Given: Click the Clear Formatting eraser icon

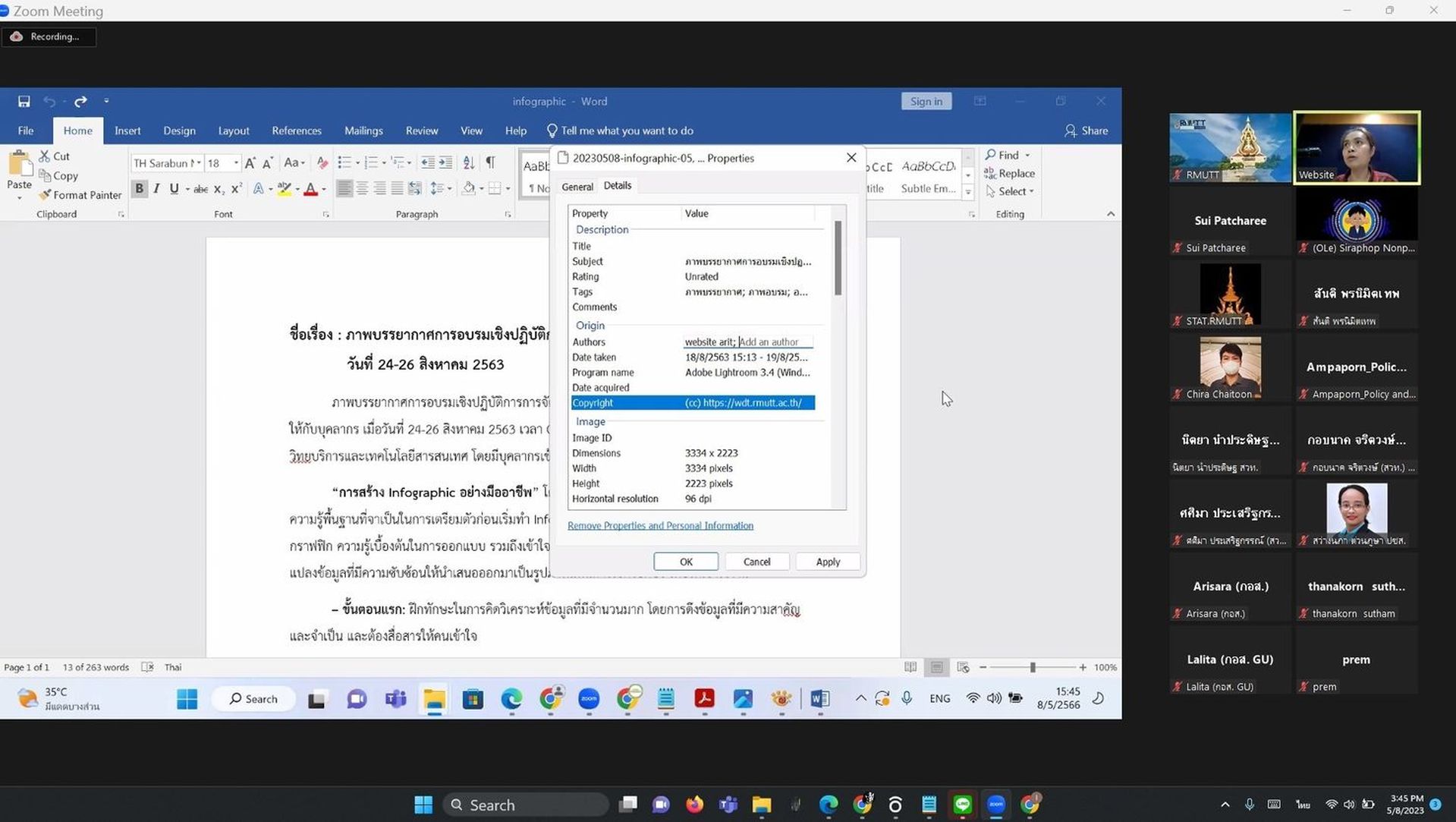Looking at the screenshot, I should coord(322,162).
